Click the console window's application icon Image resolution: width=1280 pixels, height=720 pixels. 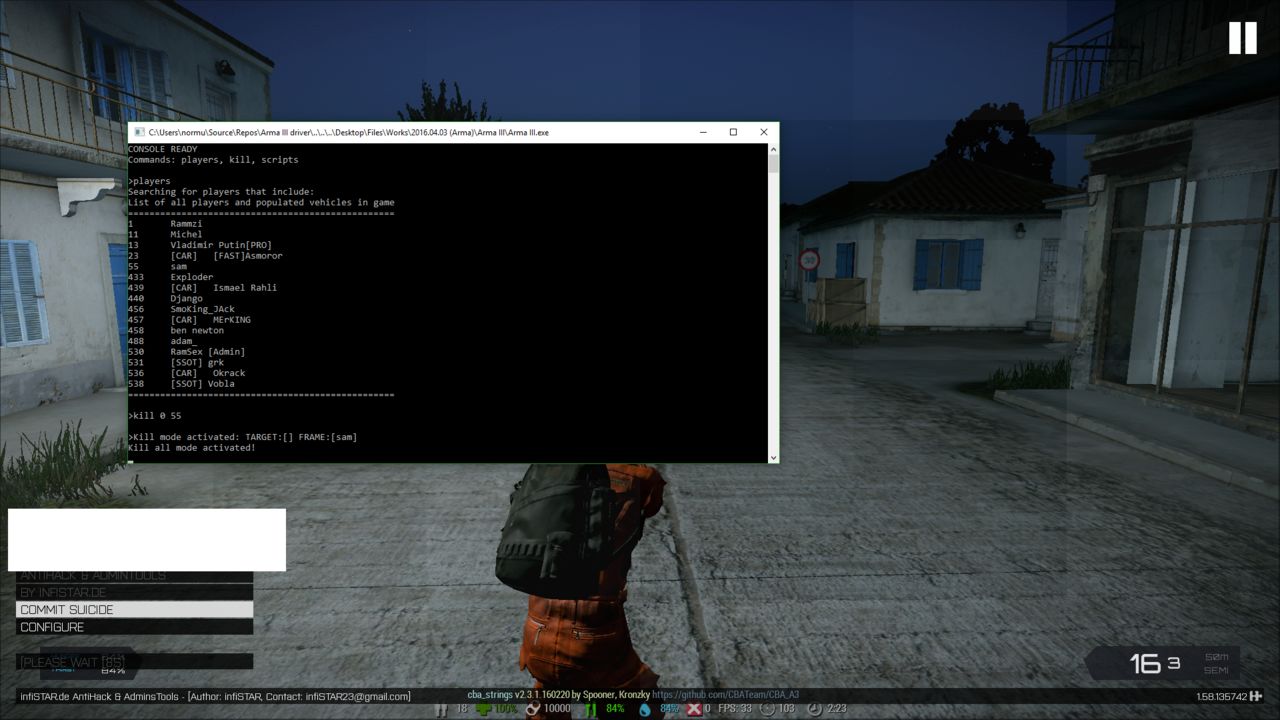point(139,132)
